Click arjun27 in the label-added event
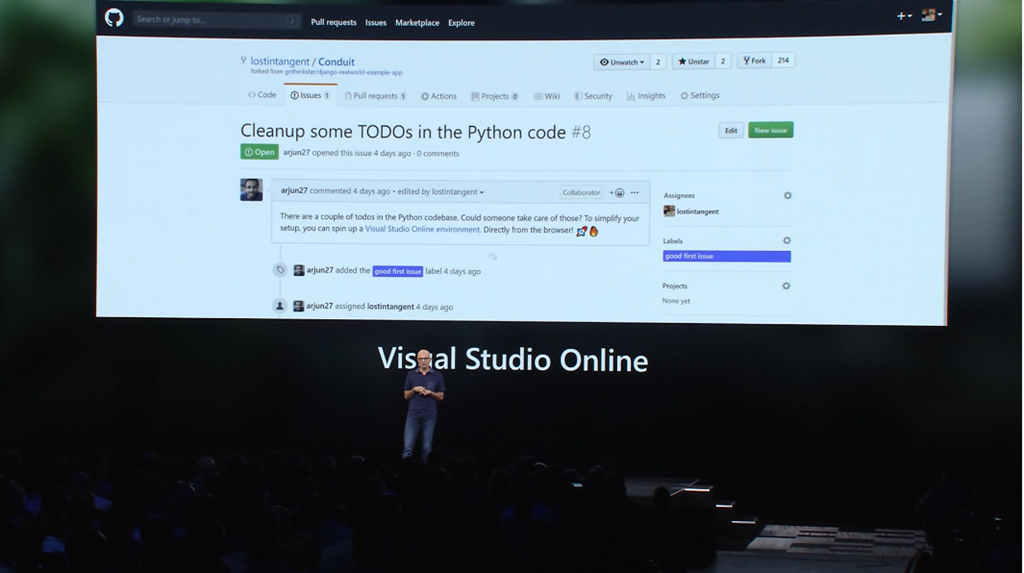The height and width of the screenshot is (573, 1024). pos(320,270)
